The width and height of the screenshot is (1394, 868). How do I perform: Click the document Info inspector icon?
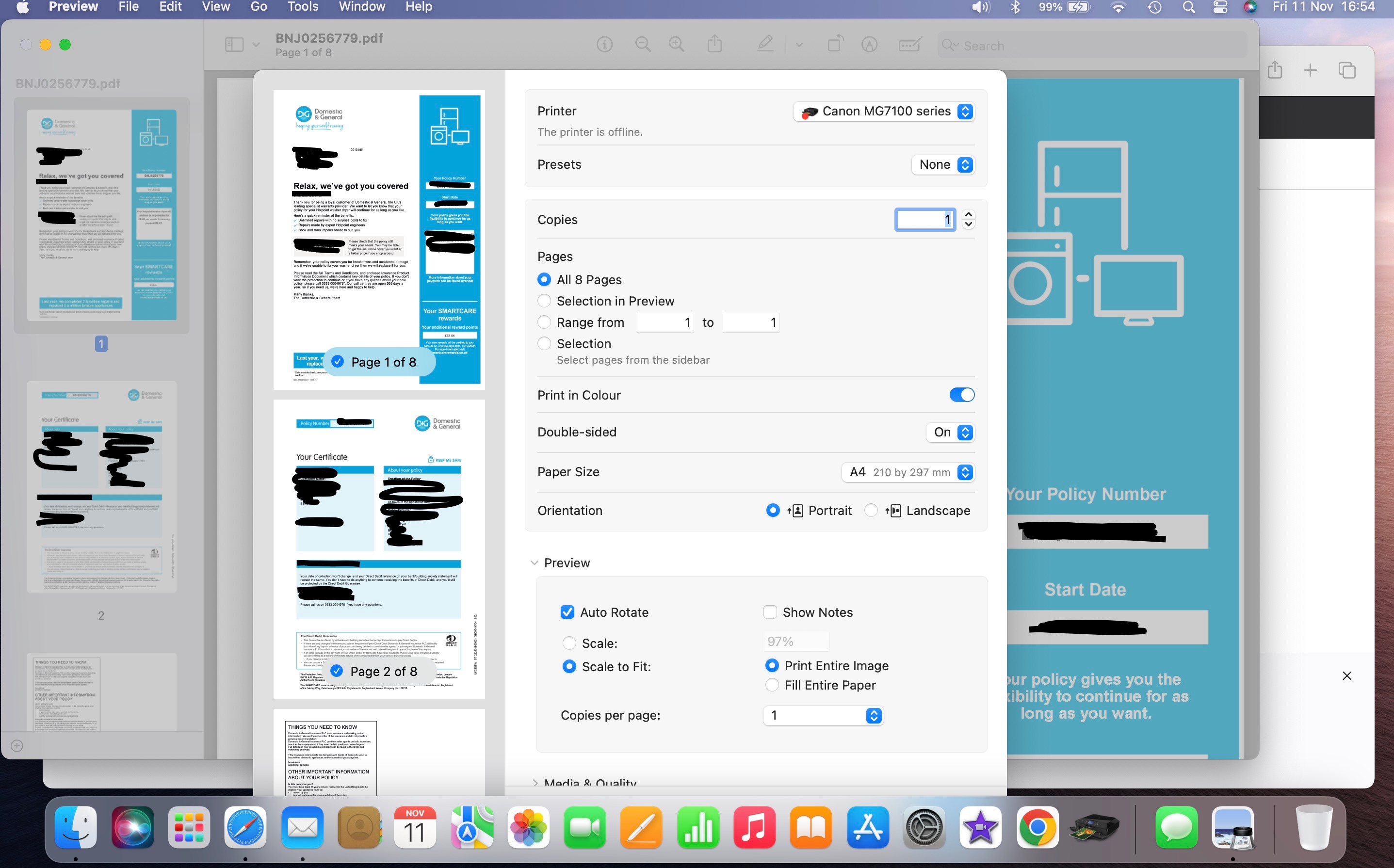604,45
